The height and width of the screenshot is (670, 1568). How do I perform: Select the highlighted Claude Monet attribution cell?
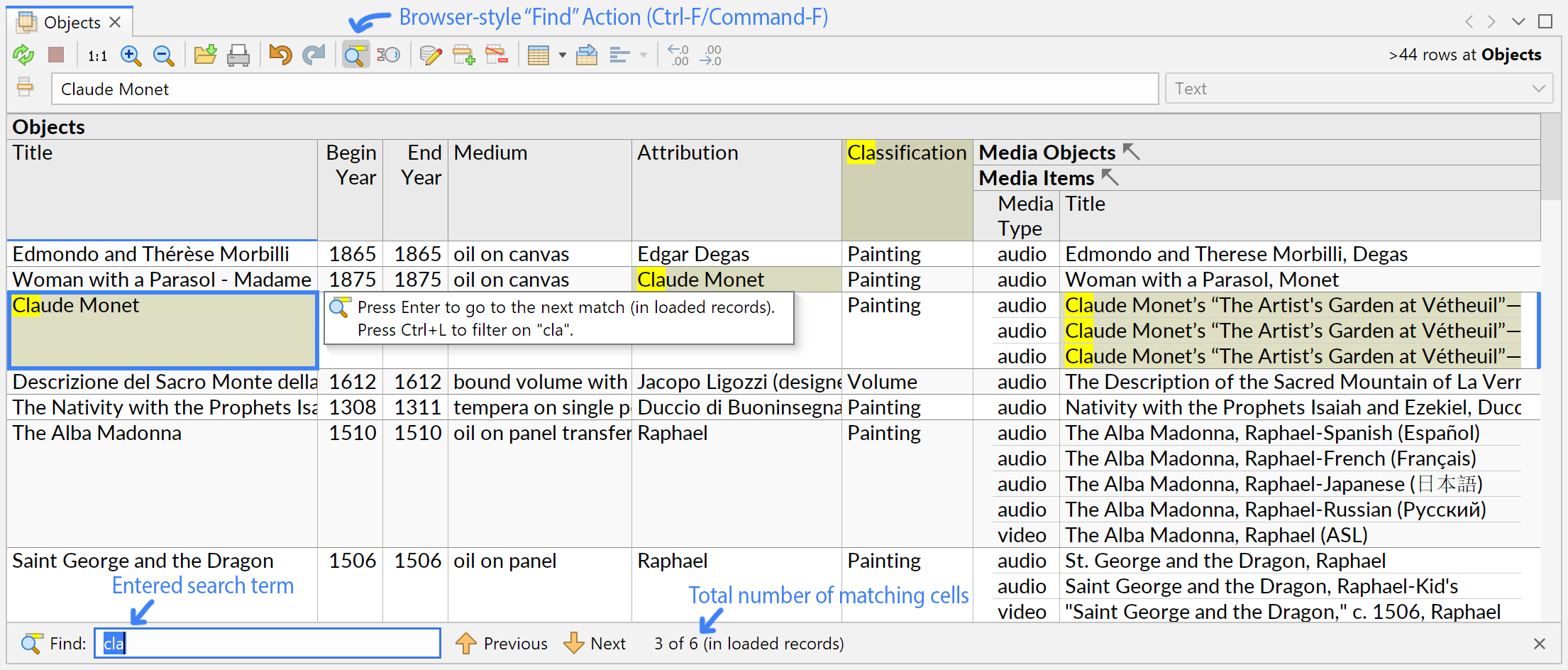click(x=736, y=280)
